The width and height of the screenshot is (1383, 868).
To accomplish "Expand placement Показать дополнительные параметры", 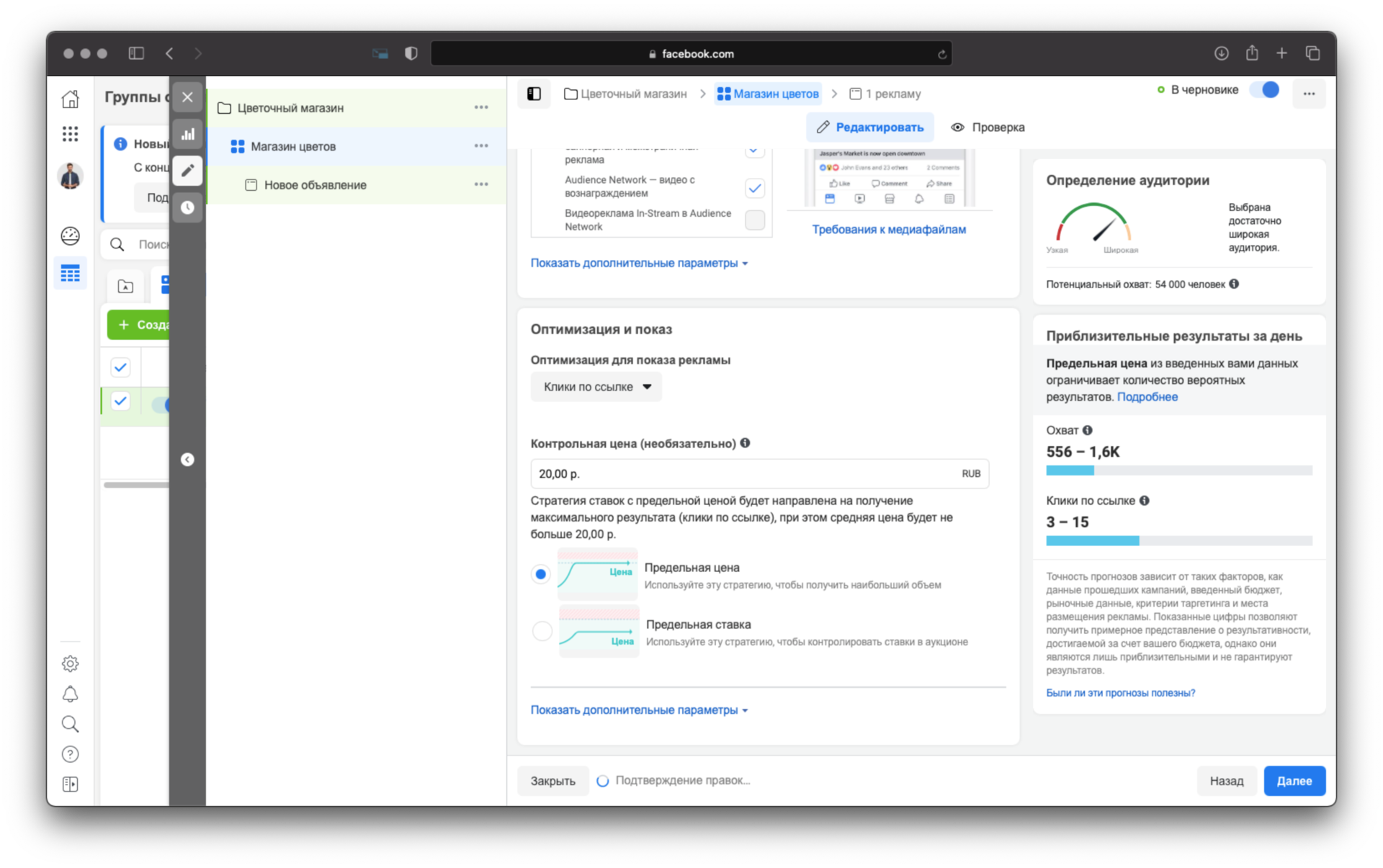I will (x=639, y=264).
